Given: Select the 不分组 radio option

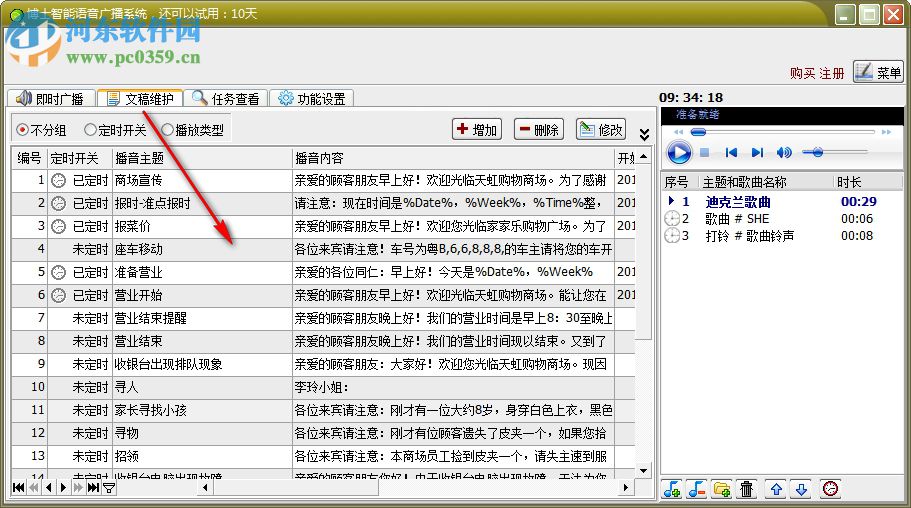Looking at the screenshot, I should 41,130.
